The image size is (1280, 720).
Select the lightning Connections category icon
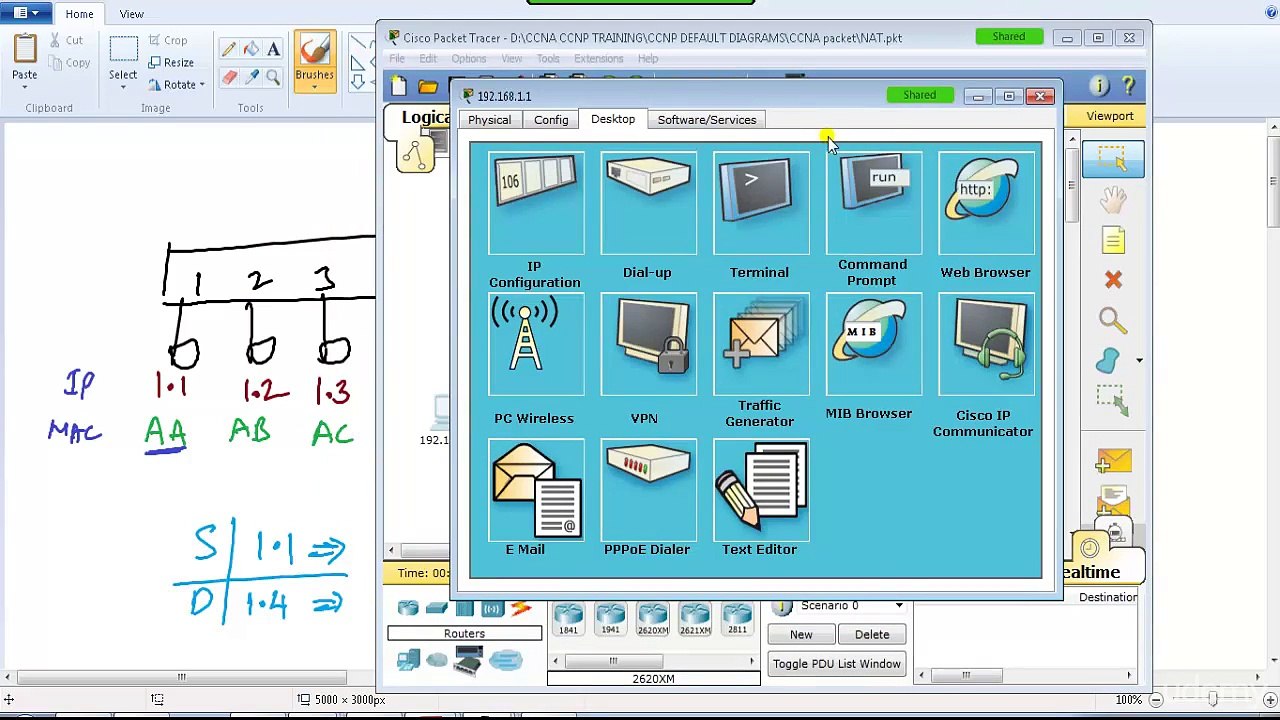(520, 608)
